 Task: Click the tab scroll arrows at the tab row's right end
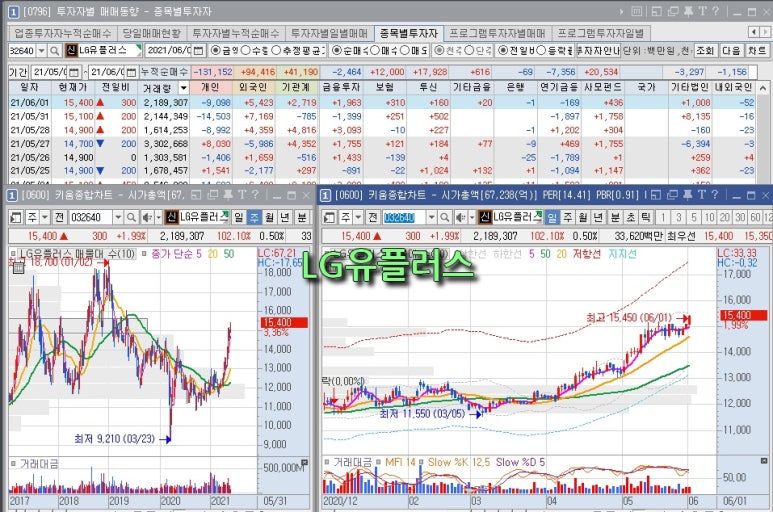(760, 33)
